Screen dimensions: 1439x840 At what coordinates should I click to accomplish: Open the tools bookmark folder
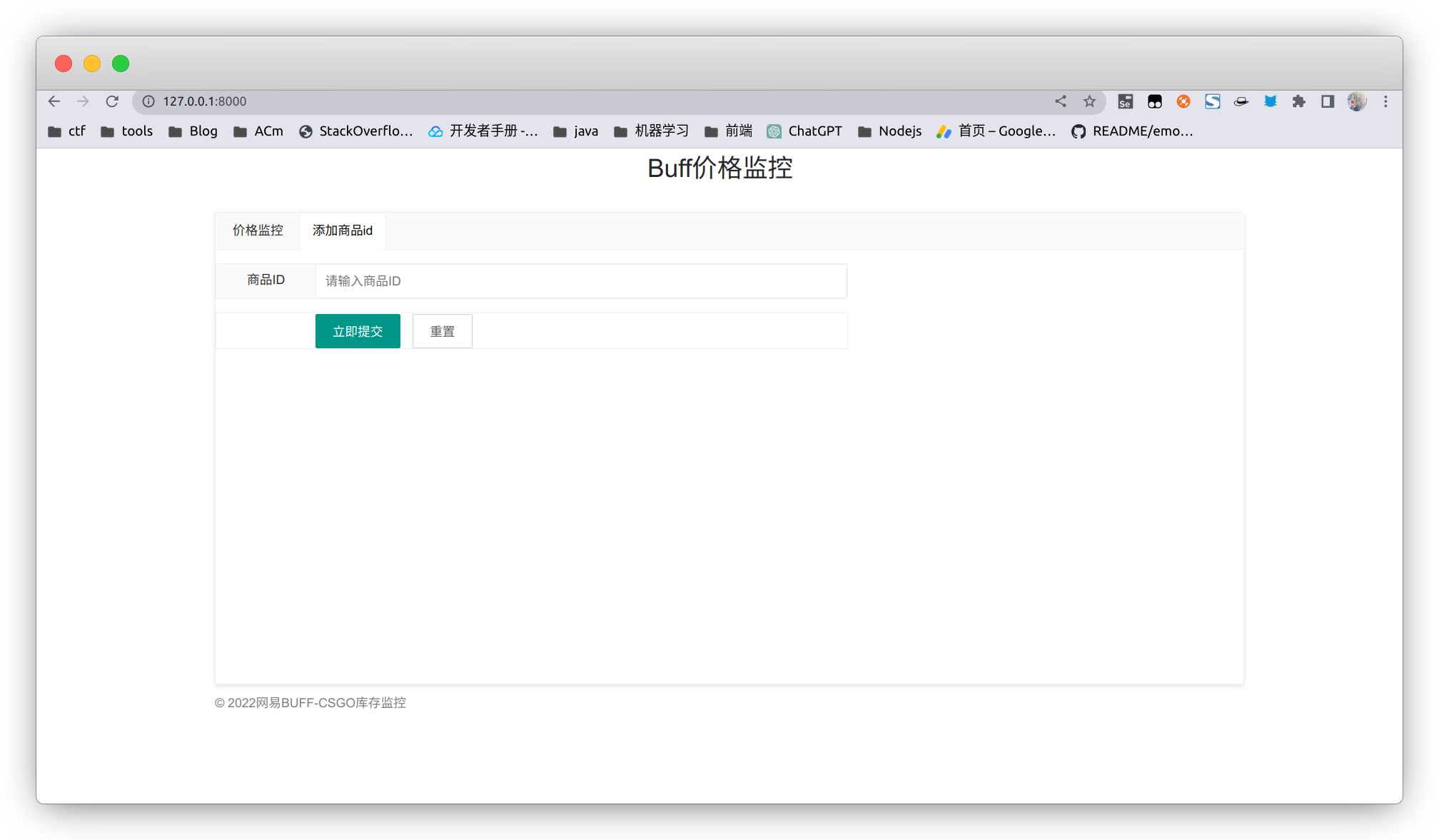tap(127, 131)
